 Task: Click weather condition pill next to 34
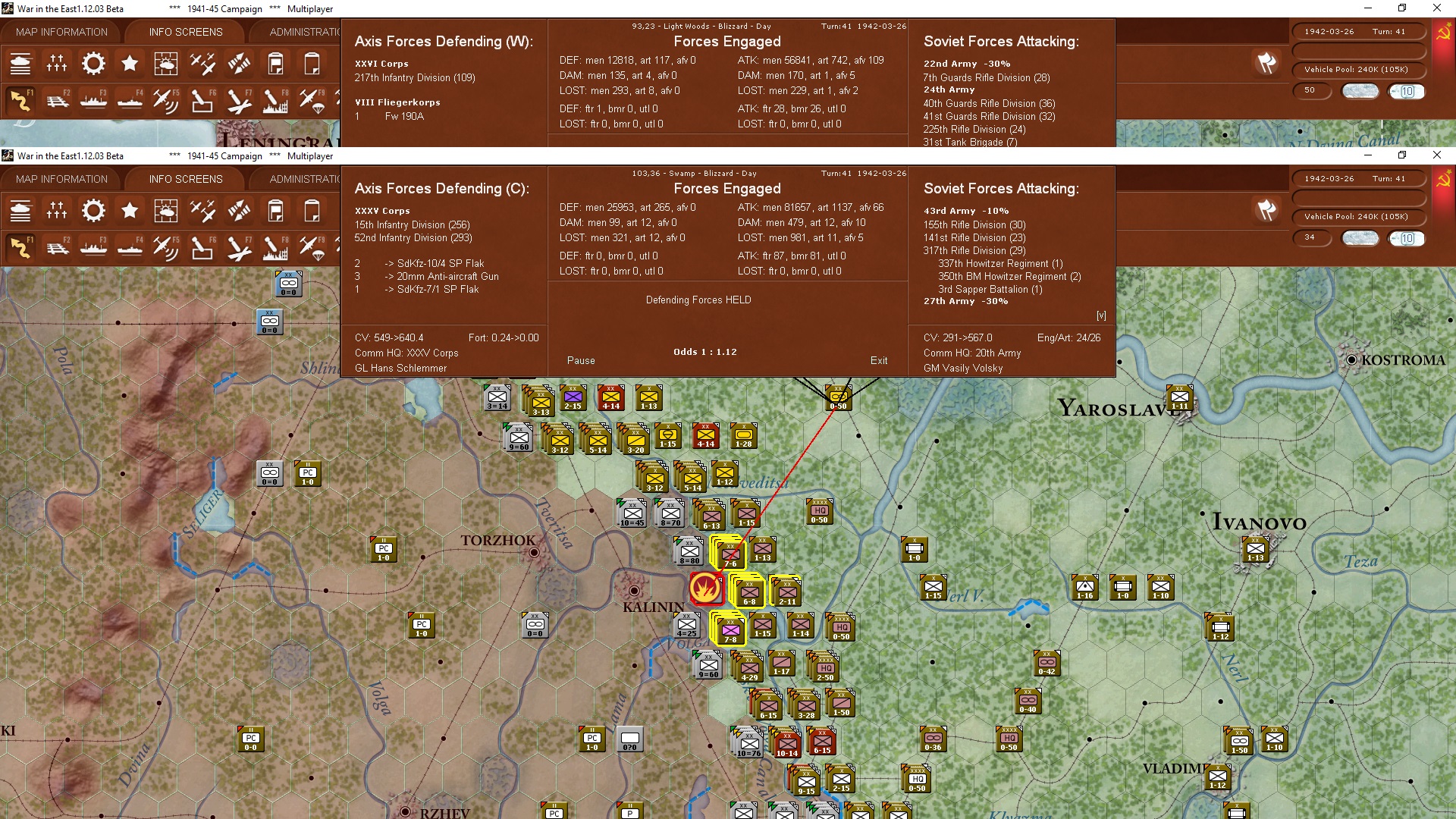1360,238
